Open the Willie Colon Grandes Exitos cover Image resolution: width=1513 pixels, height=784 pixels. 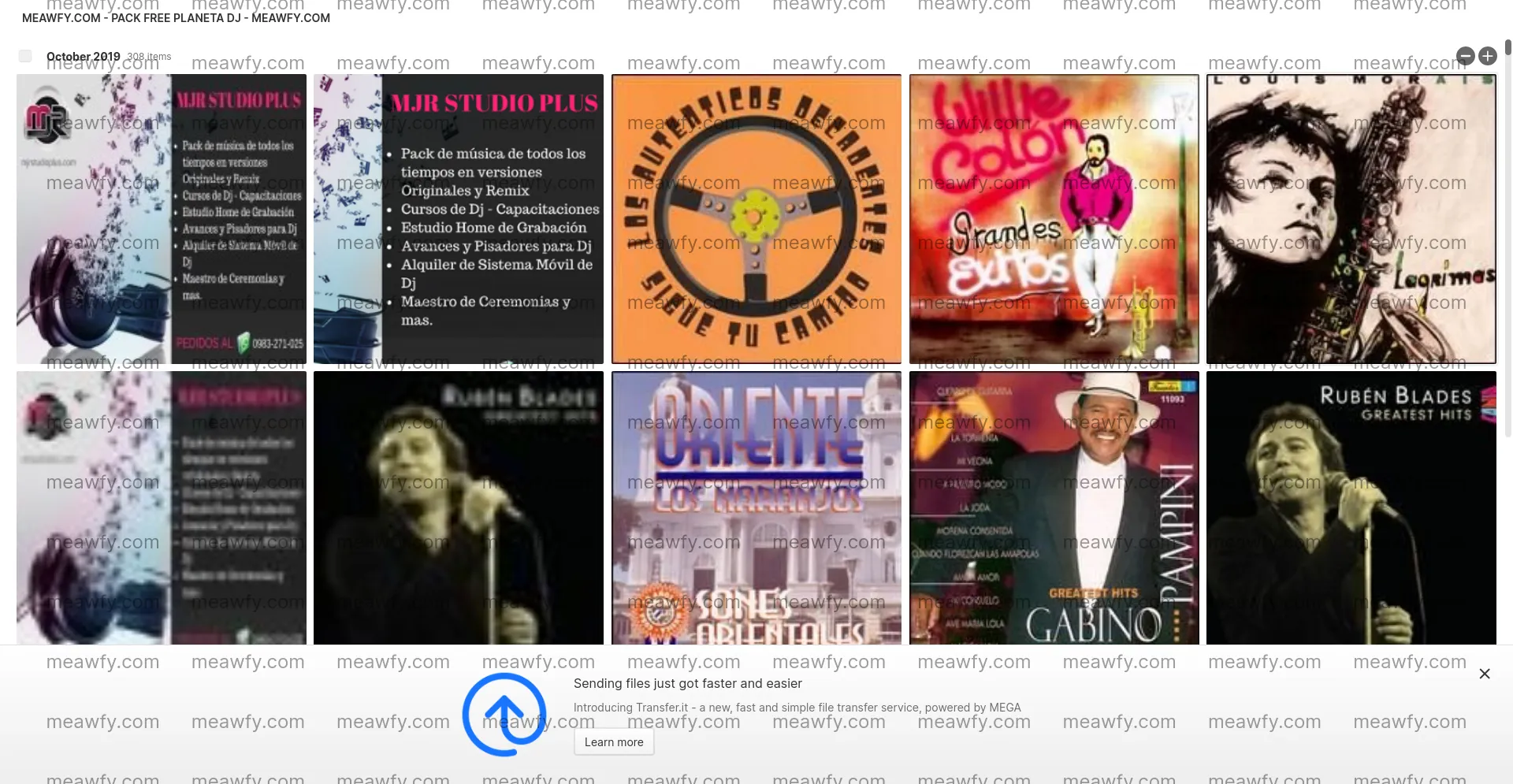coord(1054,219)
